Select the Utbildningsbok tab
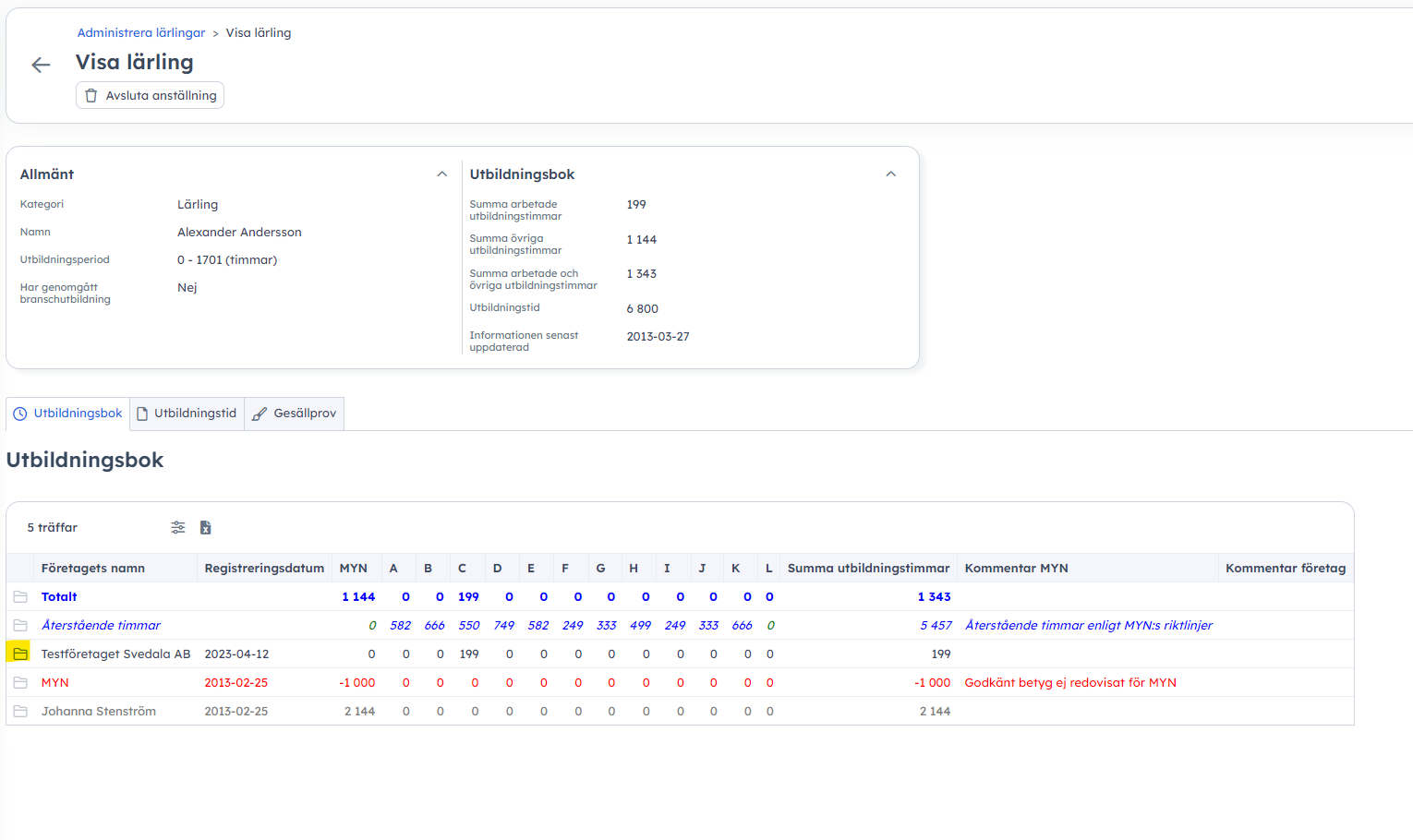The image size is (1413, 840). coord(68,414)
